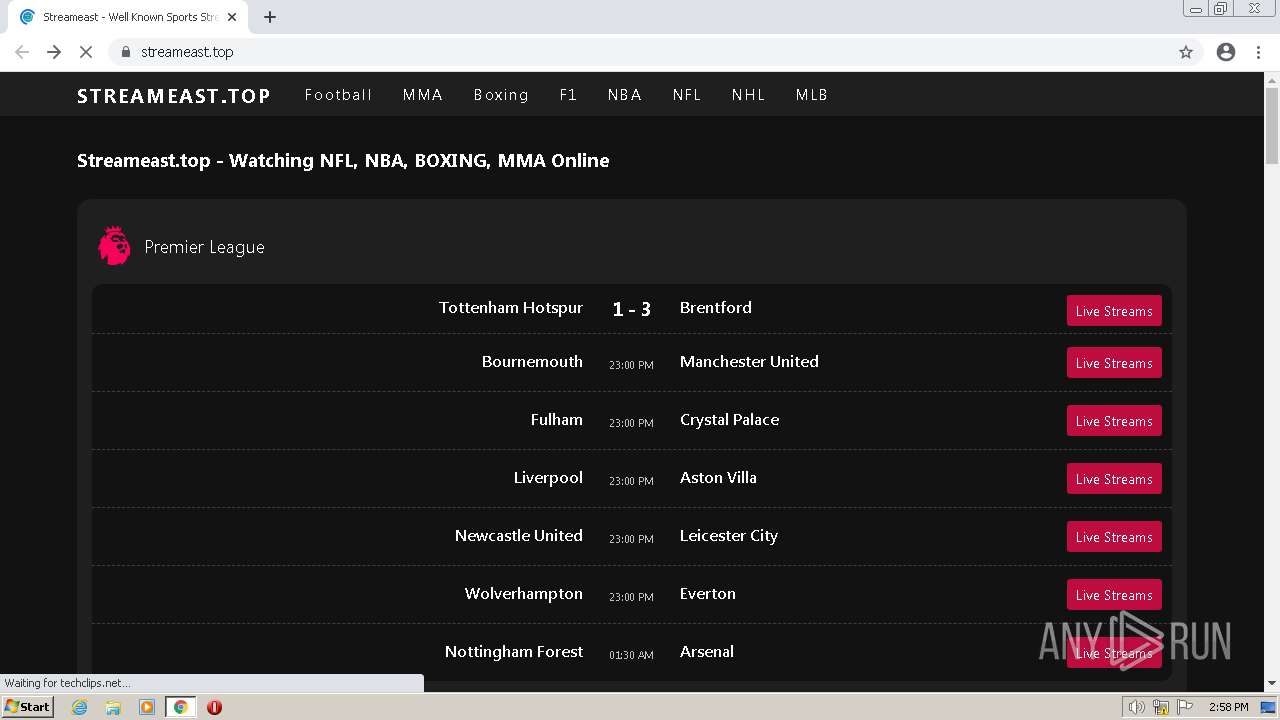Click the Leicester City team name

[729, 536]
